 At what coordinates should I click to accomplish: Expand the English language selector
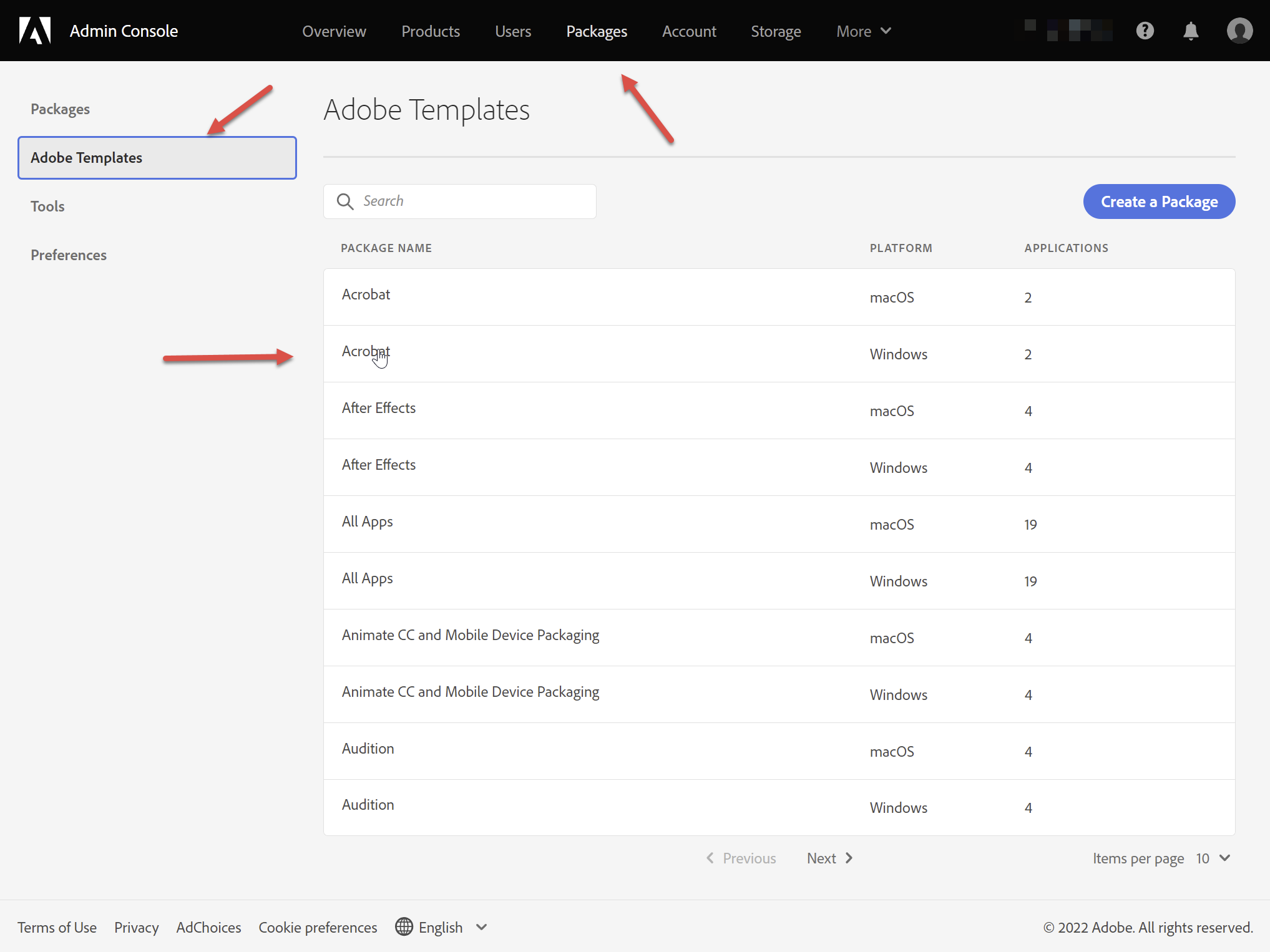(481, 927)
